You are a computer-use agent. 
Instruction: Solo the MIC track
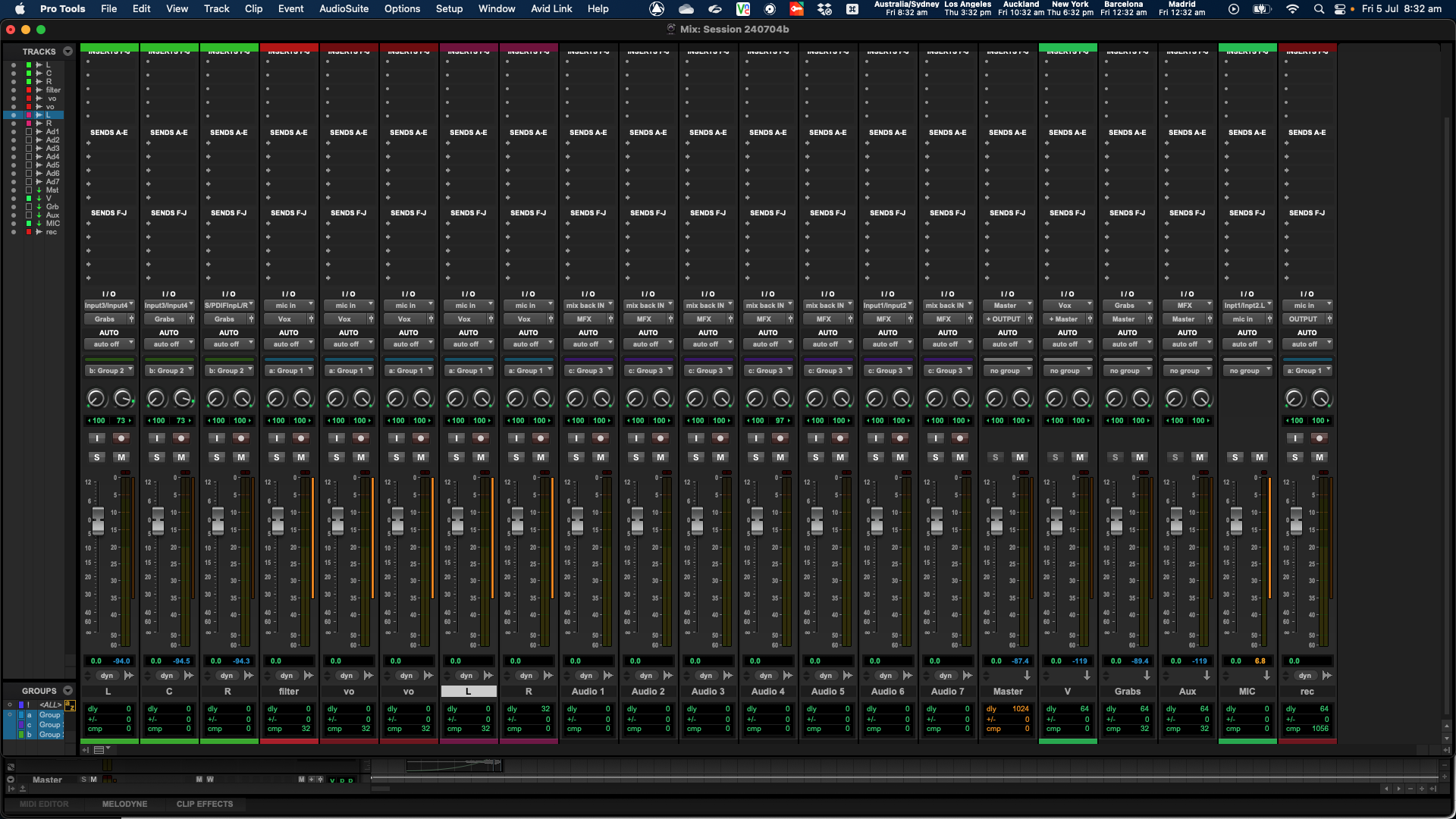coord(1235,457)
